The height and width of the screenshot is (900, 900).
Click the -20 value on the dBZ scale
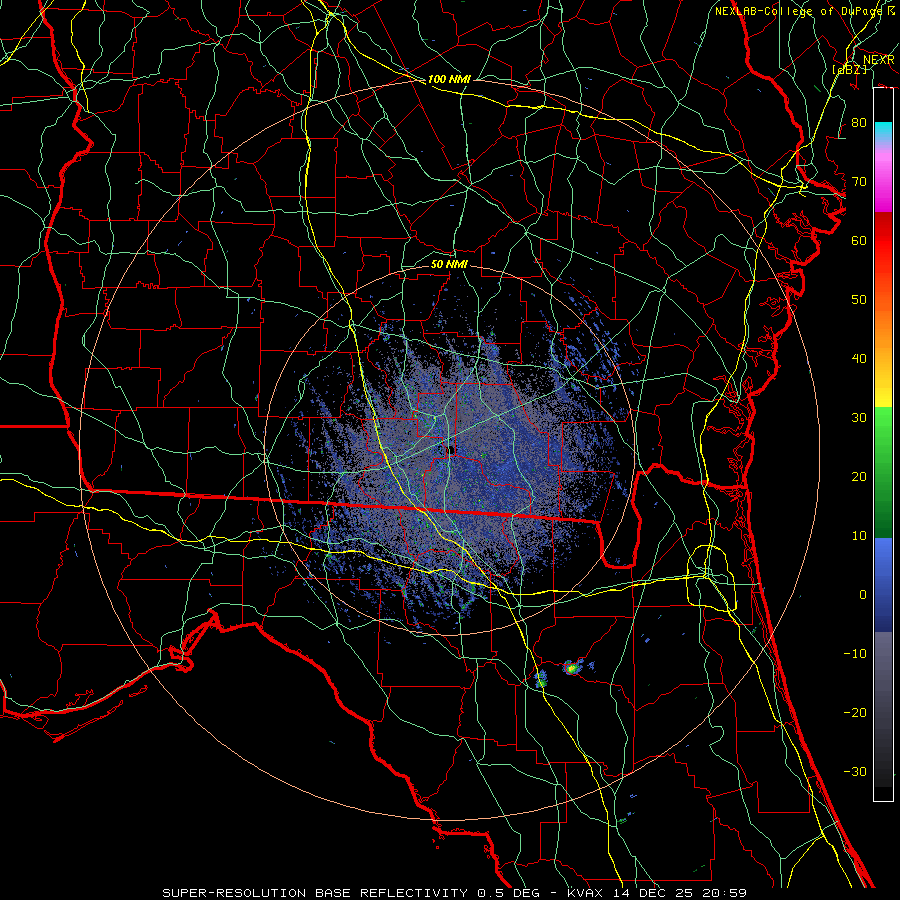tap(855, 712)
